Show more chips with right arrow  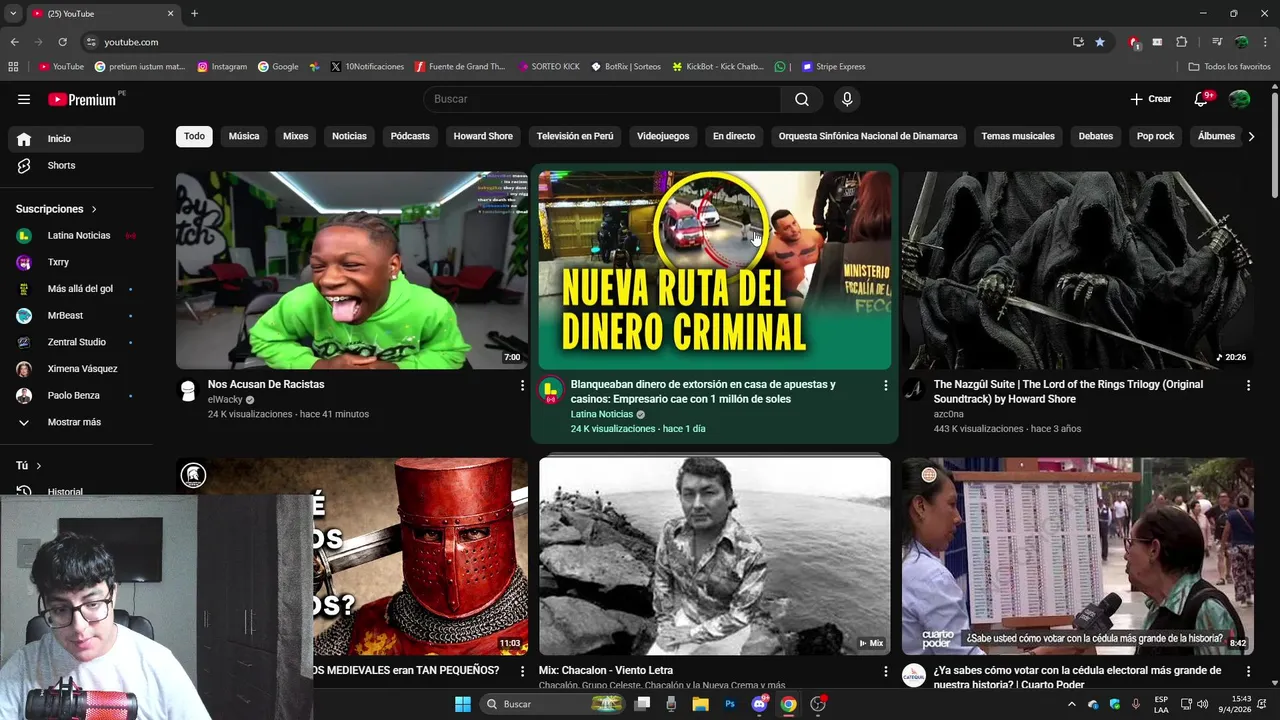pos(1251,136)
